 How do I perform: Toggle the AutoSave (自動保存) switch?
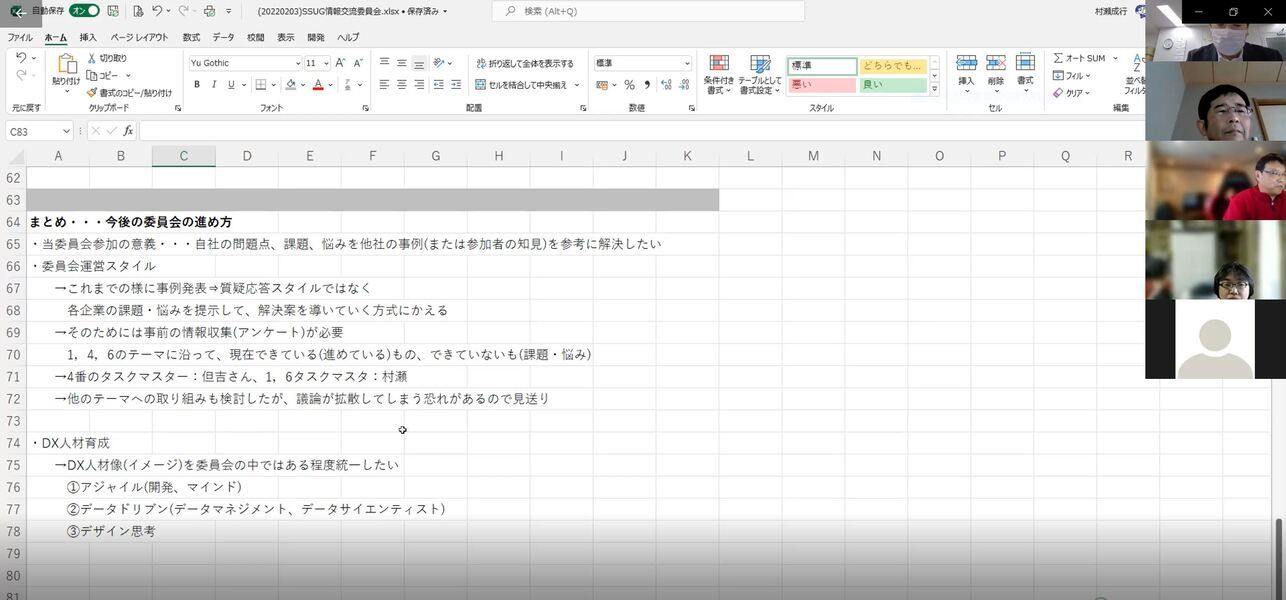[84, 11]
